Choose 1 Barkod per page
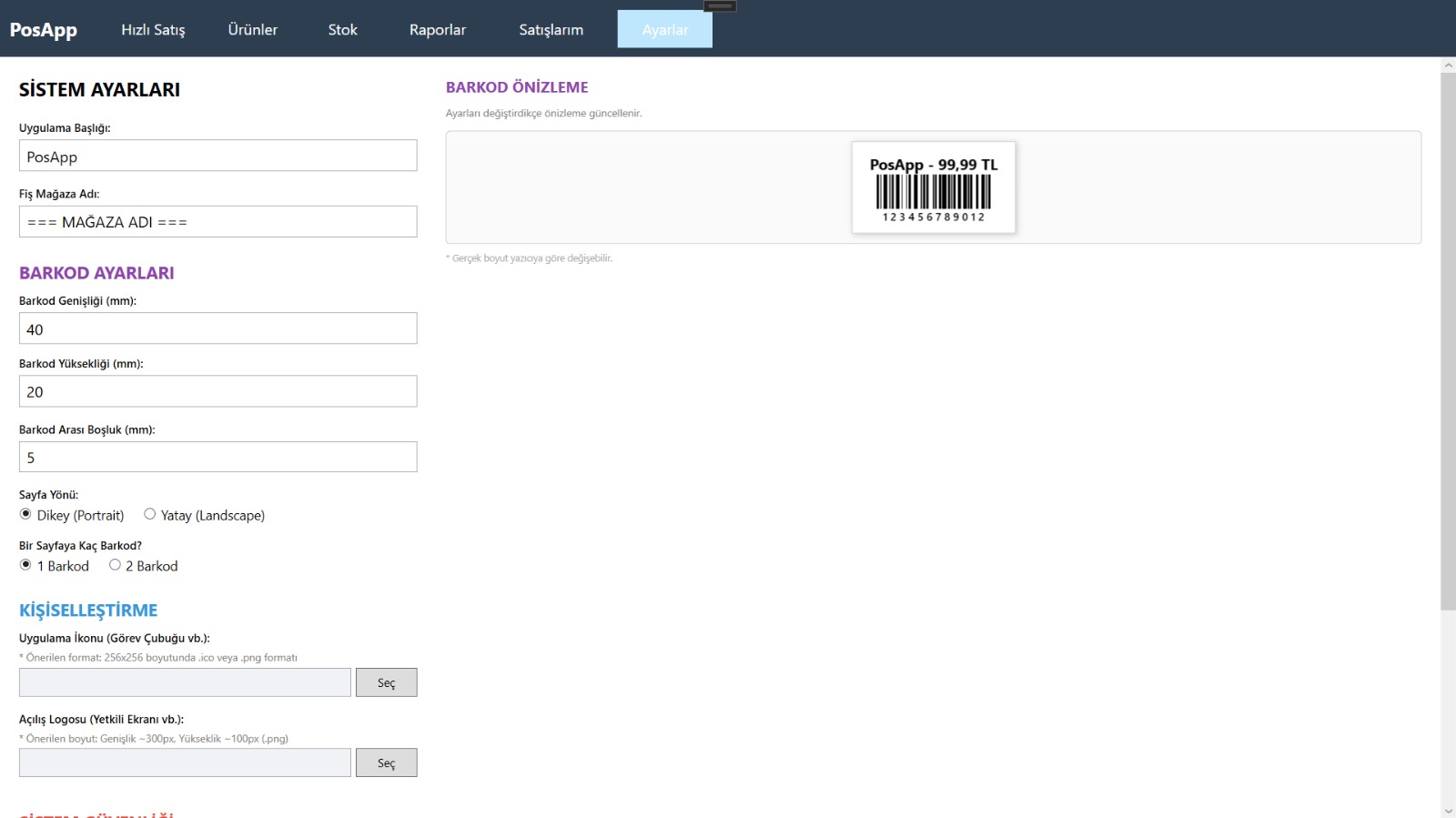This screenshot has height=818, width=1456. click(x=26, y=565)
